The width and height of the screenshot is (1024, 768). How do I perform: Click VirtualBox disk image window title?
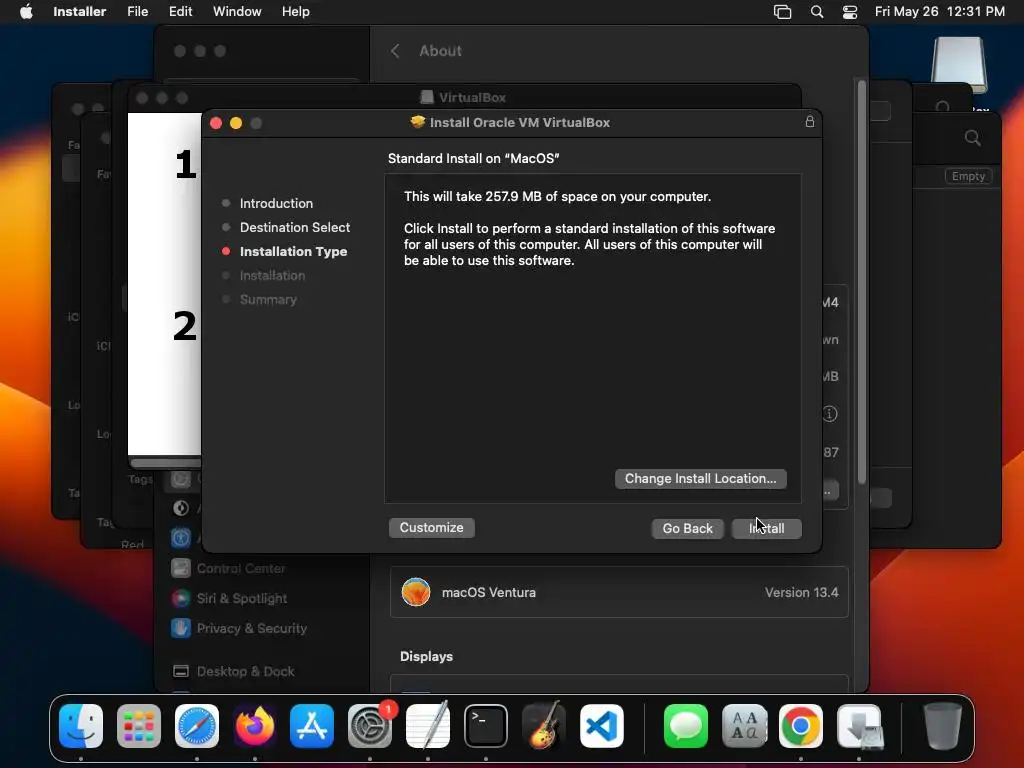click(472, 97)
